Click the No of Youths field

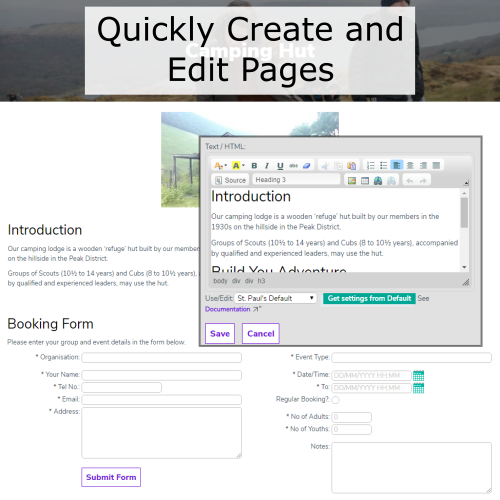tap(352, 429)
